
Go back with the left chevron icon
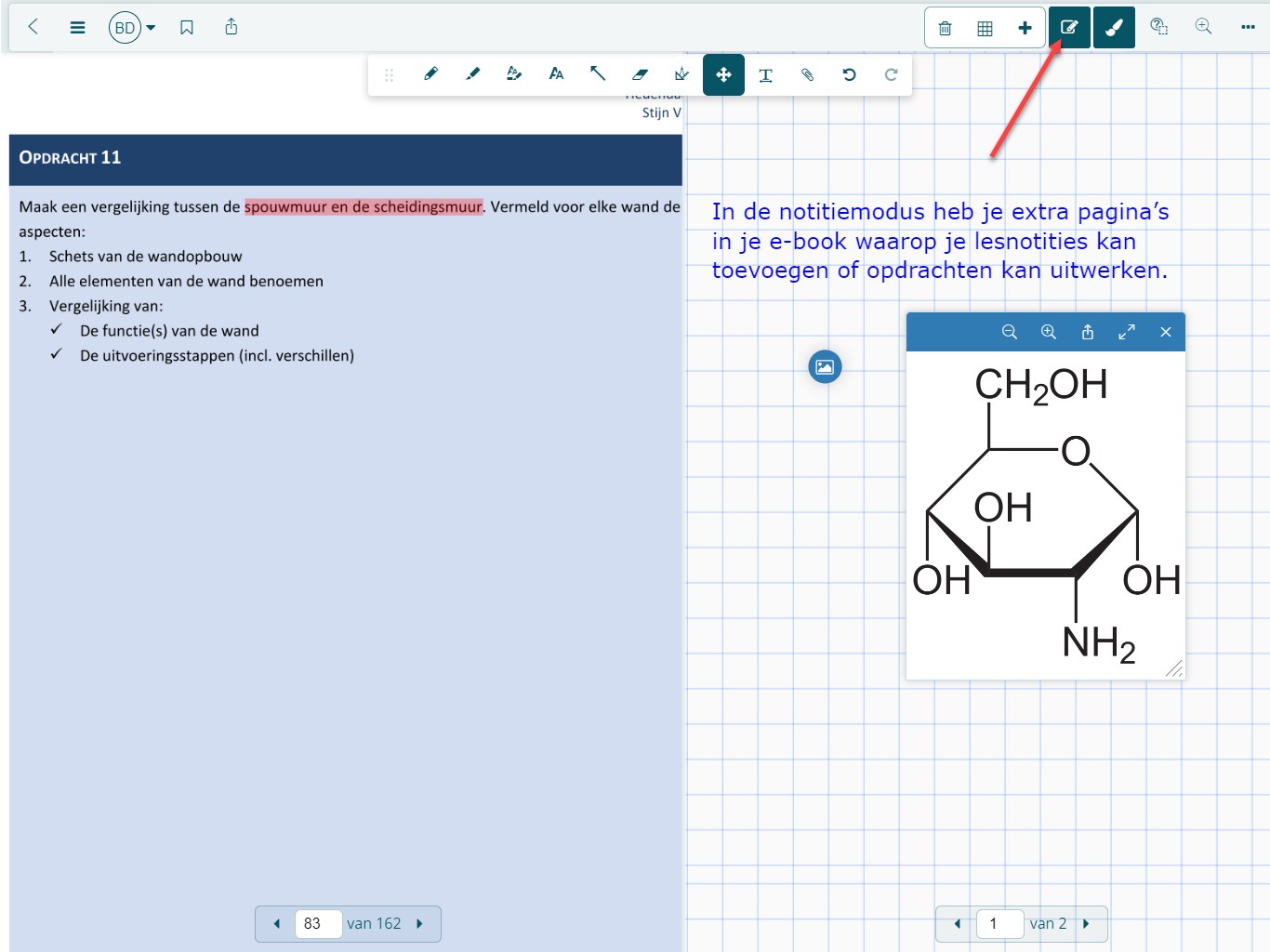pos(33,27)
